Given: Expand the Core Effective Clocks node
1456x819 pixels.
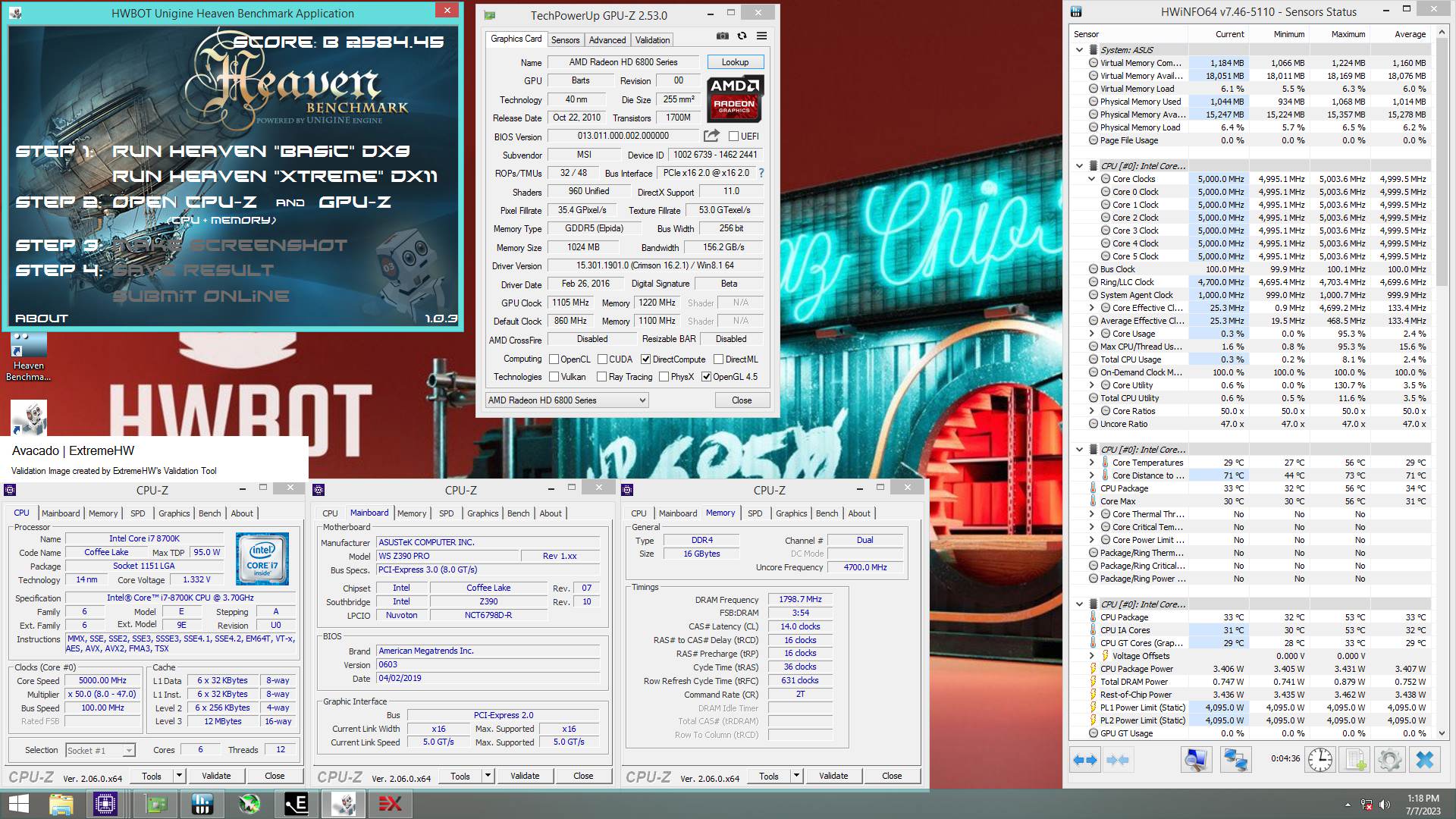Looking at the screenshot, I should (1091, 308).
